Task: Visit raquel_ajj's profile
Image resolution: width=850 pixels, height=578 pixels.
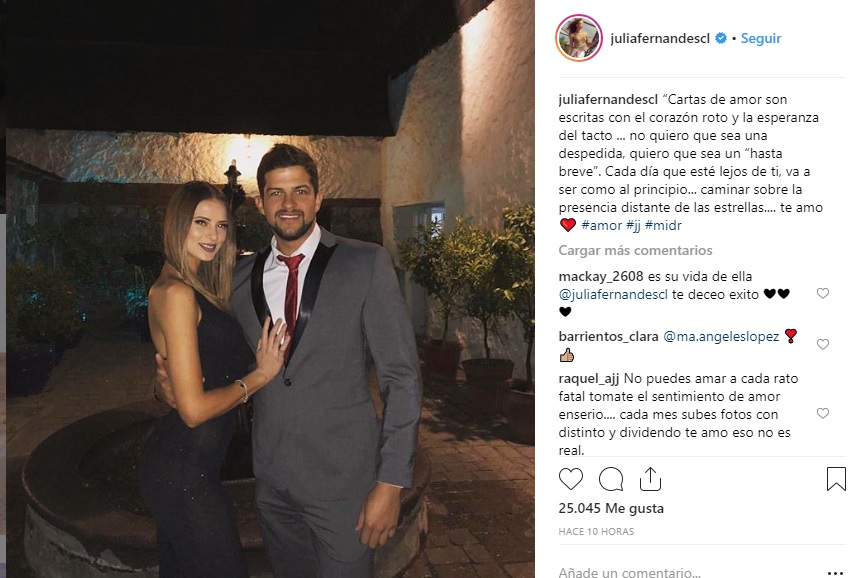Action: 589,378
